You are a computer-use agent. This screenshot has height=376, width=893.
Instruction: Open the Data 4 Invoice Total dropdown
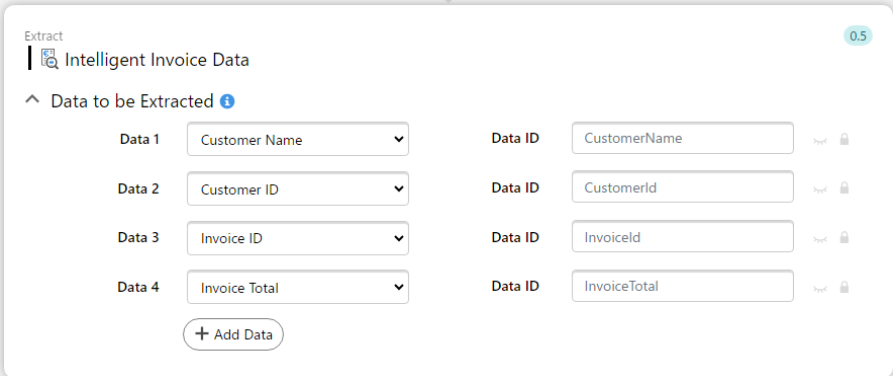(x=298, y=287)
